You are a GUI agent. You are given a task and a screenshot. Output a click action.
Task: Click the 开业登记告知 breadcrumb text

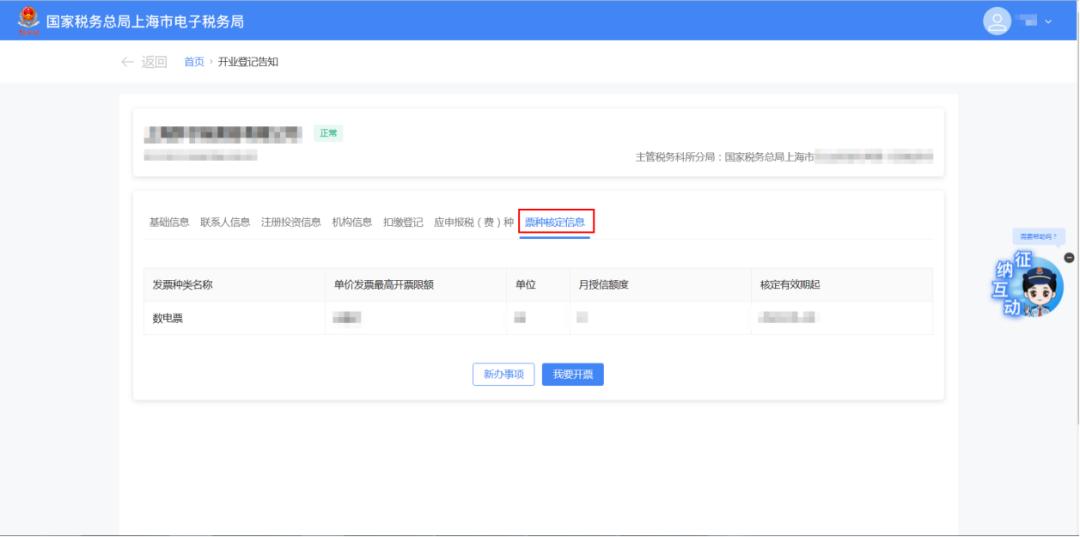(248, 62)
